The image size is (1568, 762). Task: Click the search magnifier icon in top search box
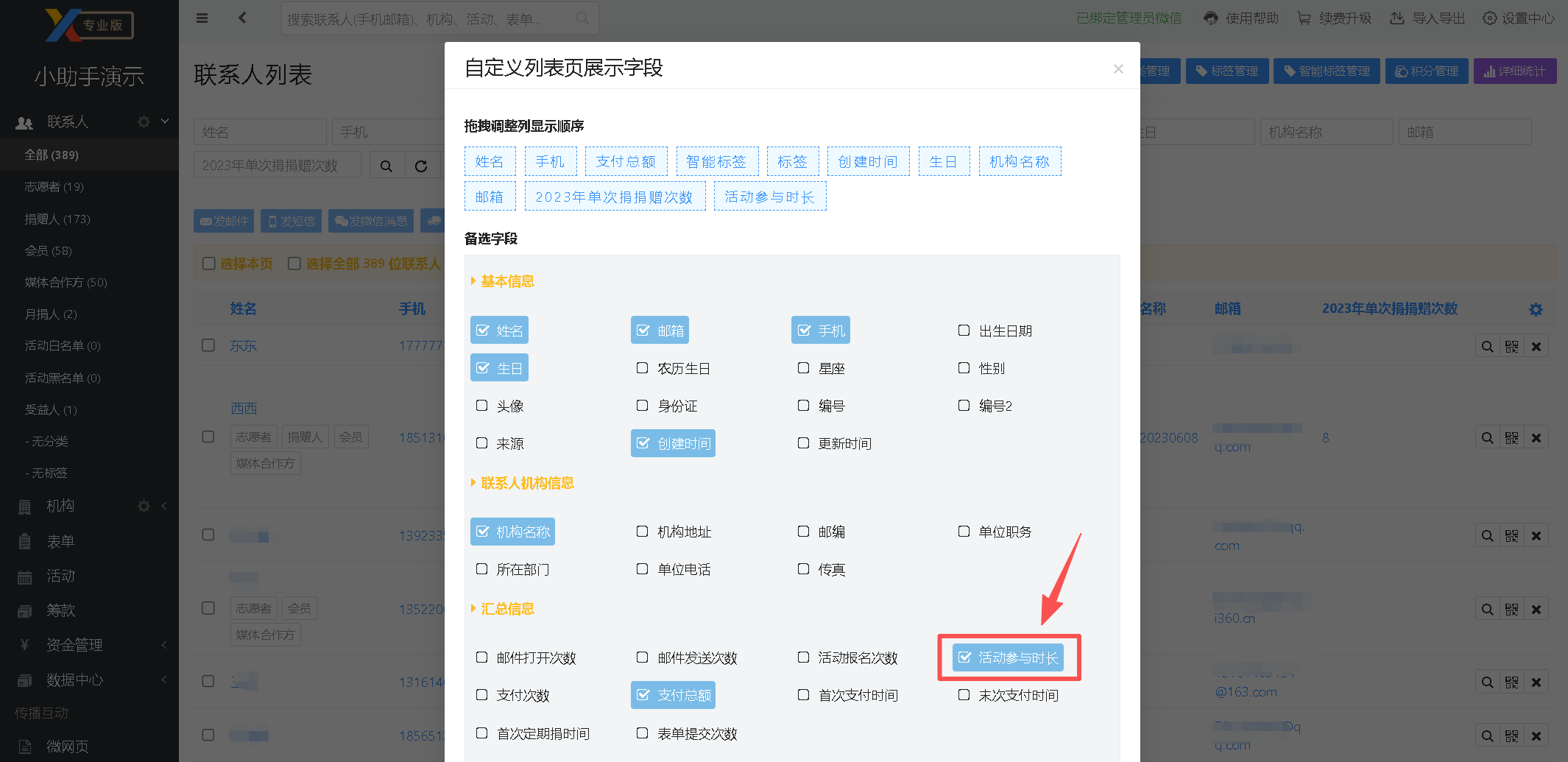pyautogui.click(x=582, y=18)
